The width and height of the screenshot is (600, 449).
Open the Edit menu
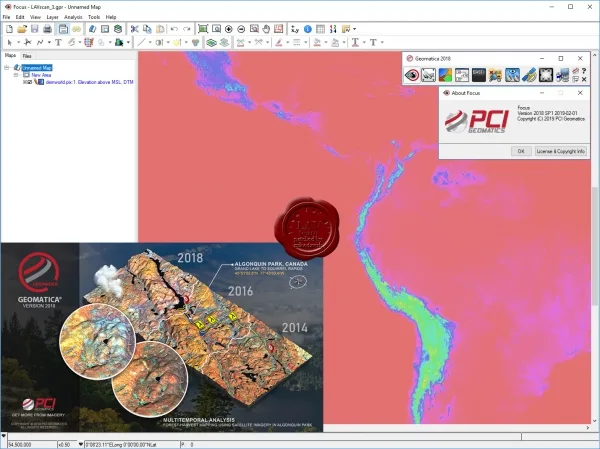click(20, 17)
